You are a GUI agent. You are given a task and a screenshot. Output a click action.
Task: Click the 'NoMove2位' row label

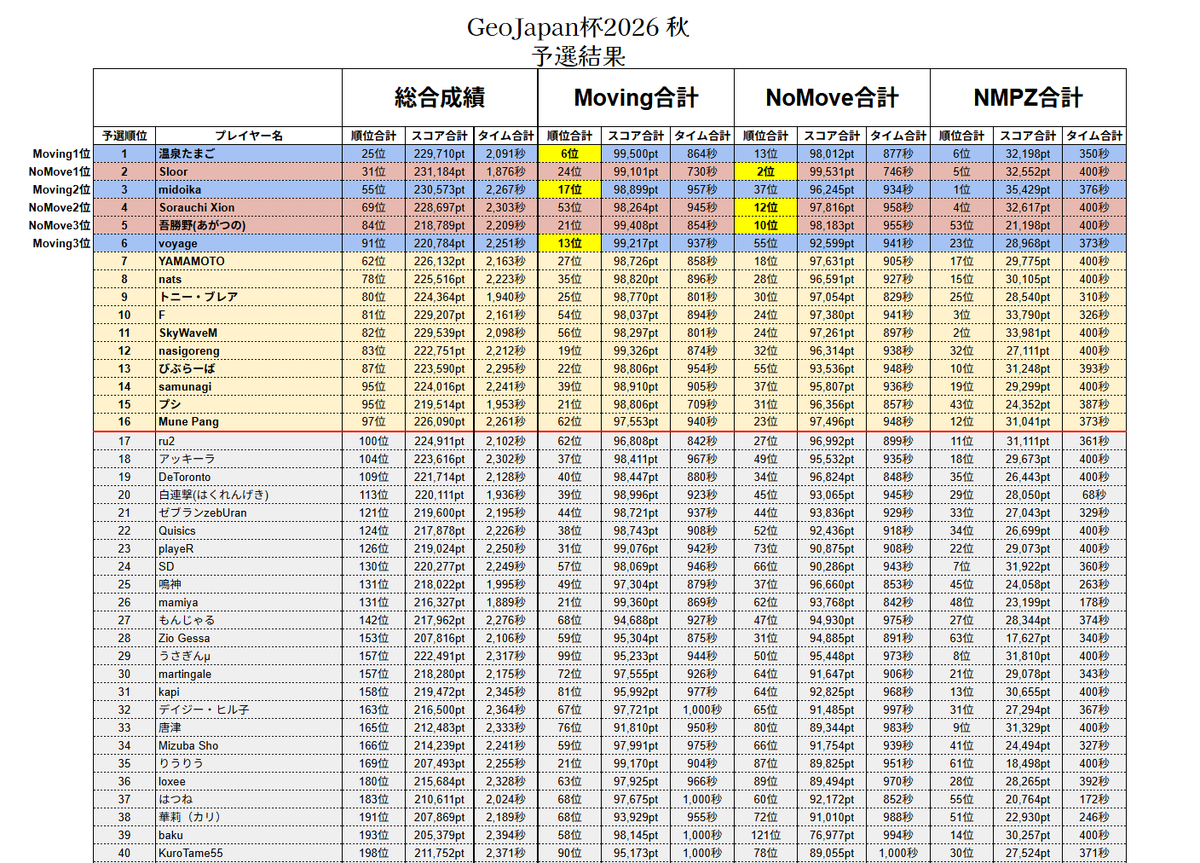click(59, 208)
